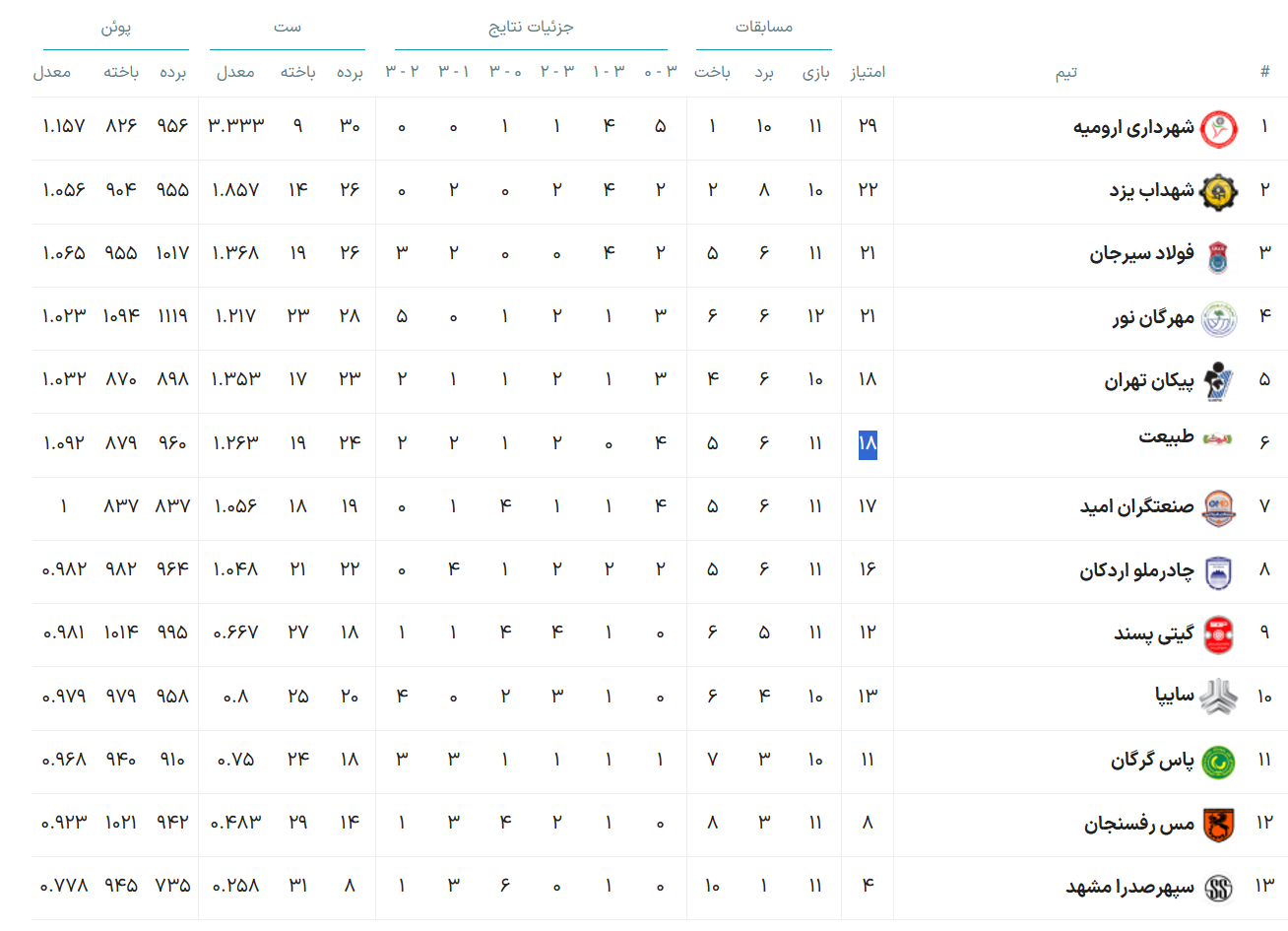Click the سپهرصدرا مشهد team logo
This screenshot has width=1288, height=931.
[x=1219, y=888]
